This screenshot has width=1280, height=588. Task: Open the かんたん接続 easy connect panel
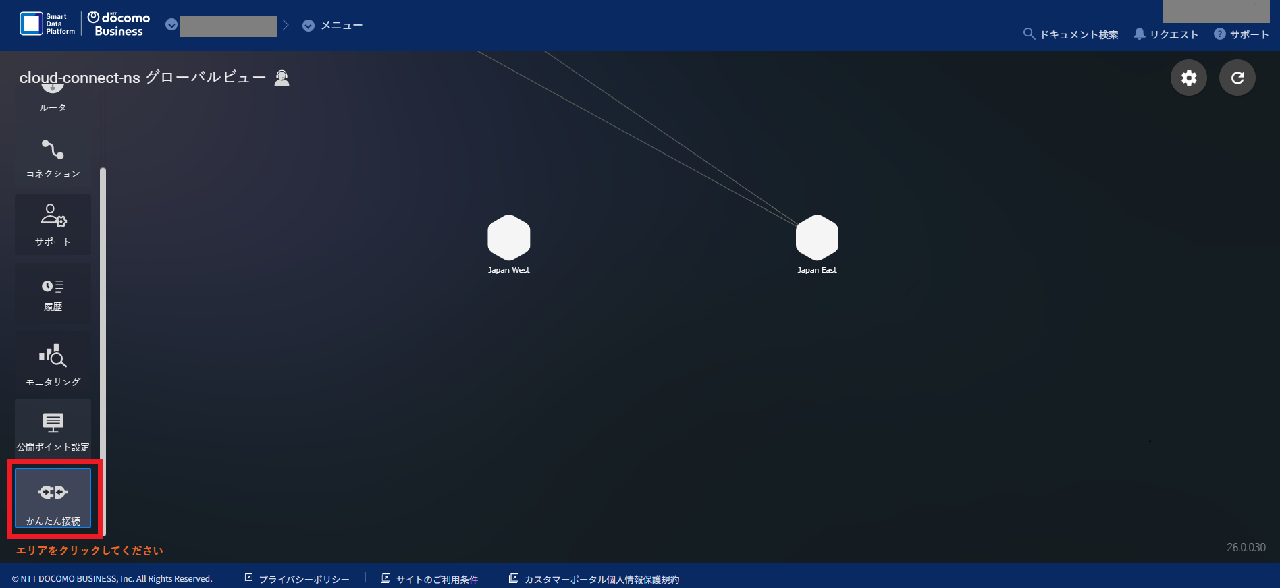tap(53, 498)
